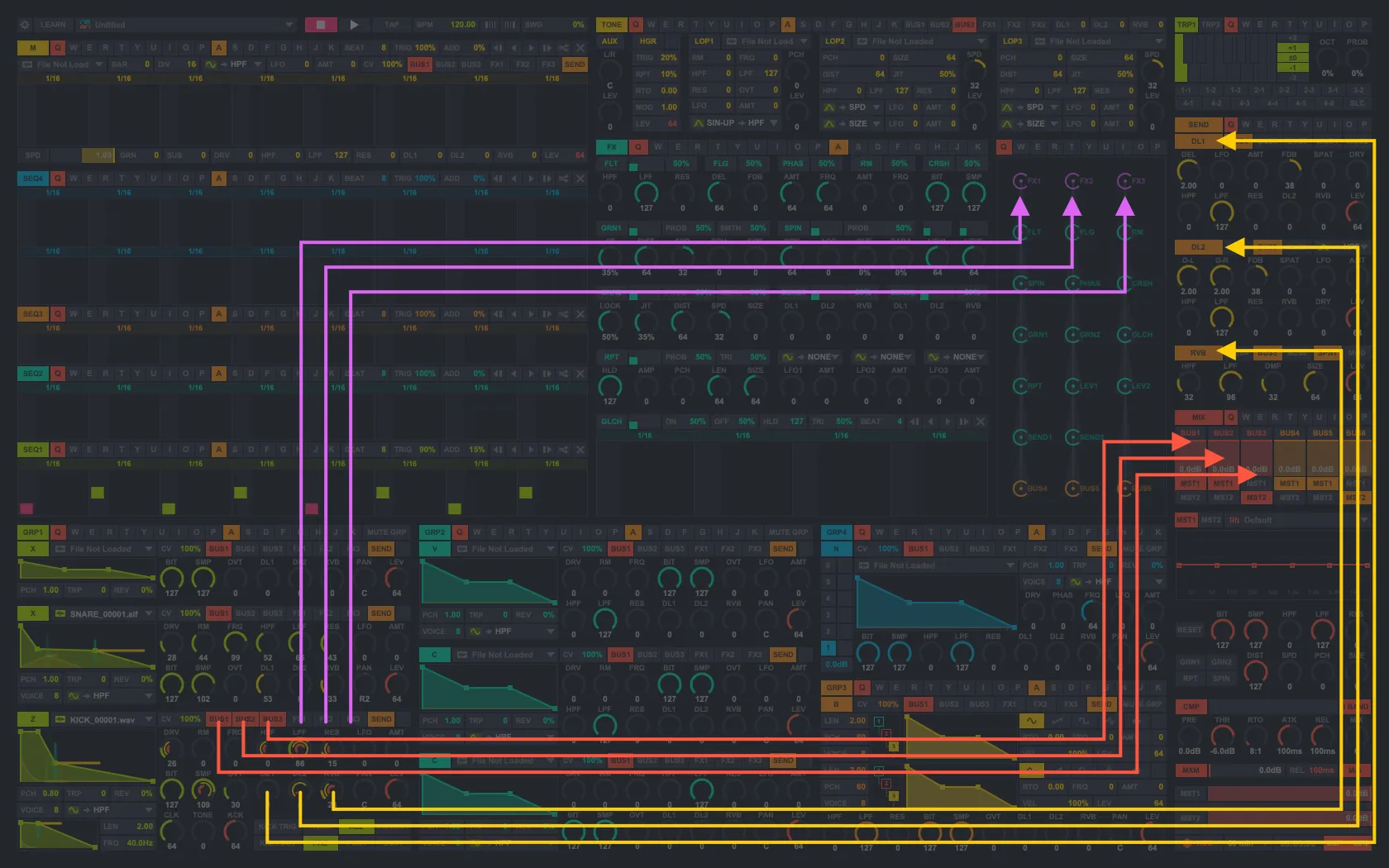Click the SEND button in the M row

pyautogui.click(x=575, y=64)
